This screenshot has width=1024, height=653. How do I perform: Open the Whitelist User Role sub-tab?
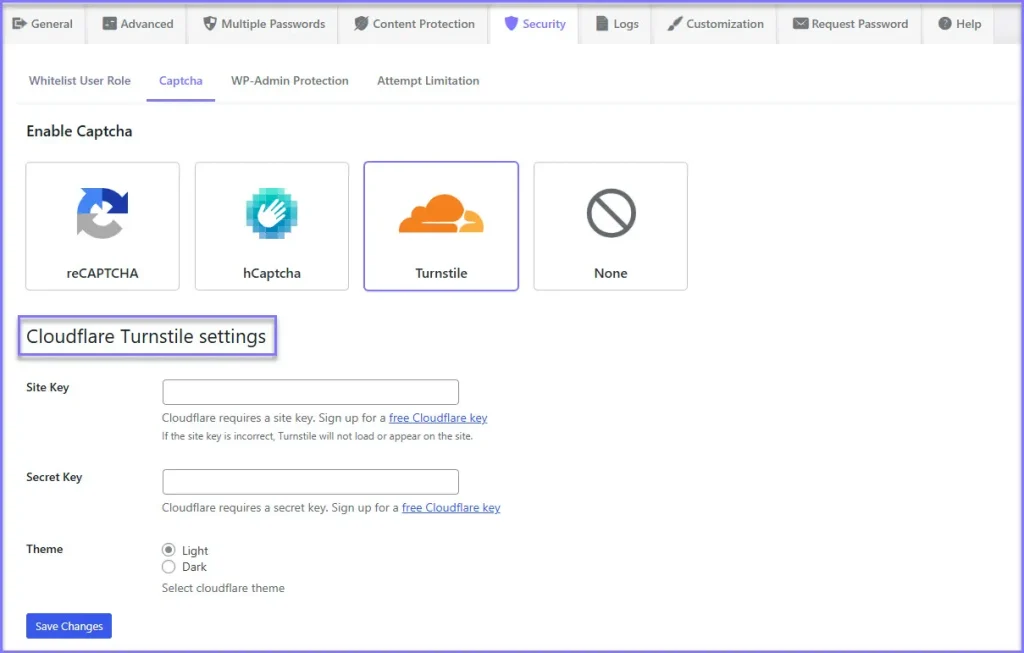pos(79,81)
